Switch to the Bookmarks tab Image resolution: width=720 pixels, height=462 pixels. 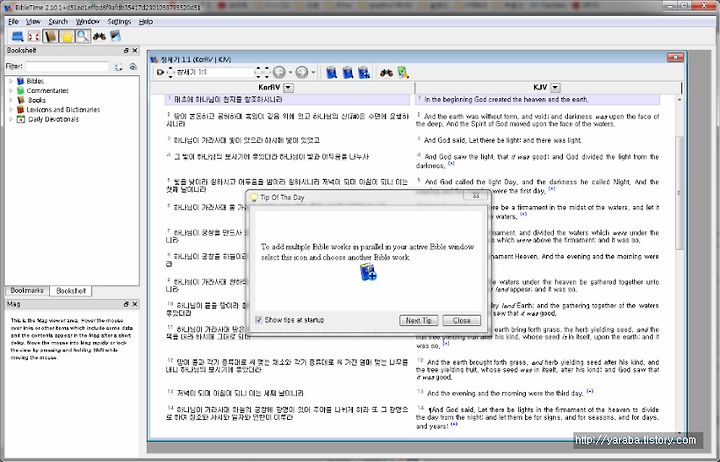click(27, 291)
